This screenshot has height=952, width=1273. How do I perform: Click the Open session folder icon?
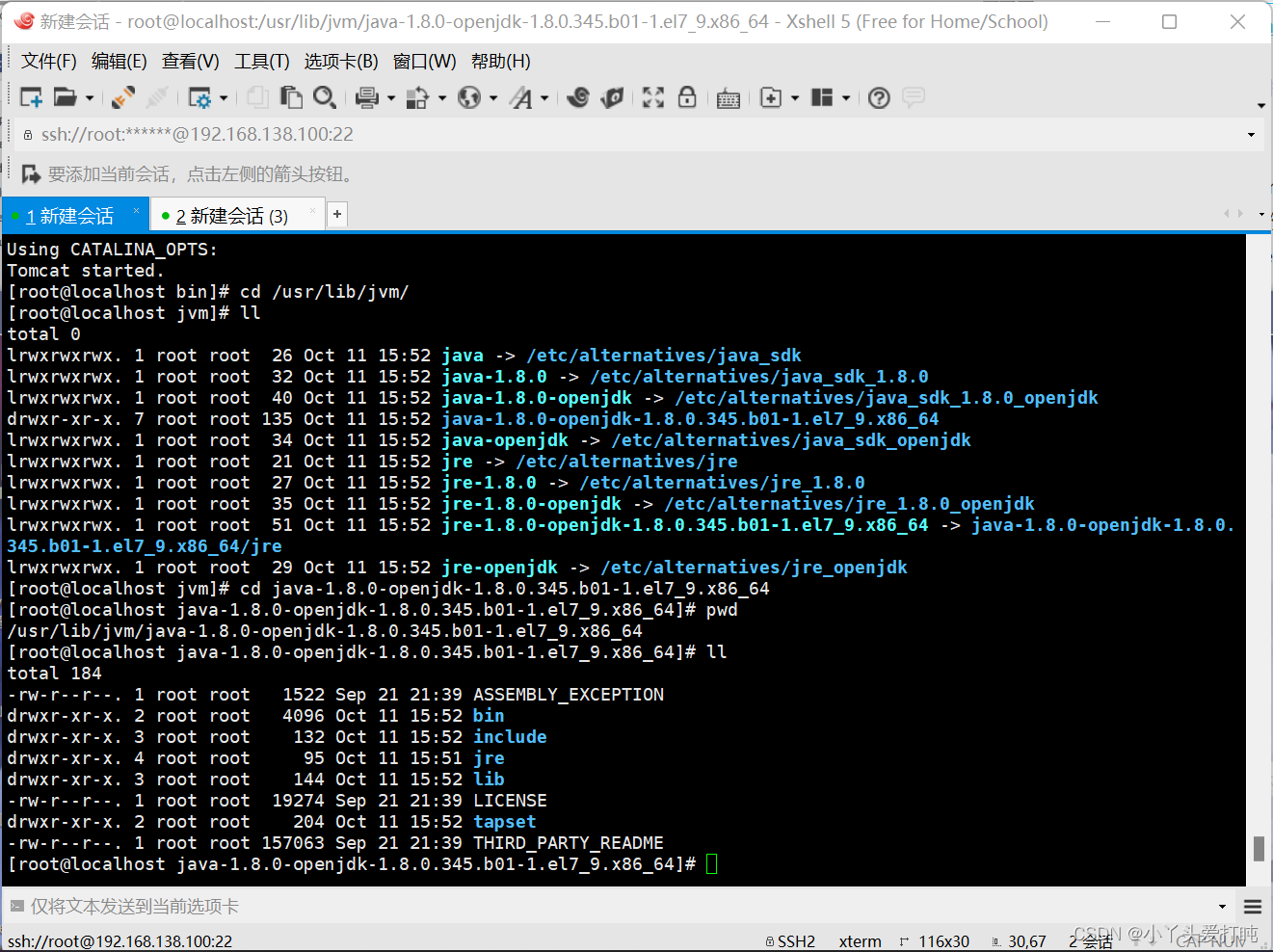(x=66, y=97)
